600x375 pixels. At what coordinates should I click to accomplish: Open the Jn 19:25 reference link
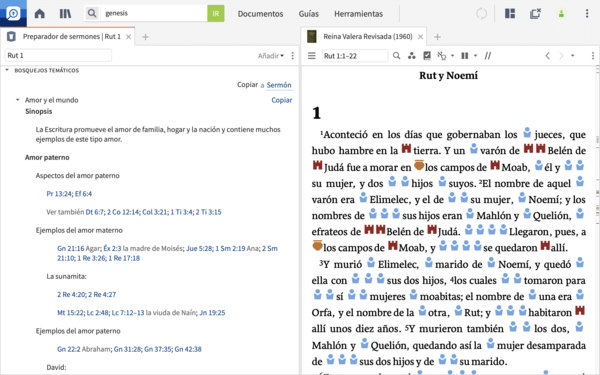click(x=212, y=313)
